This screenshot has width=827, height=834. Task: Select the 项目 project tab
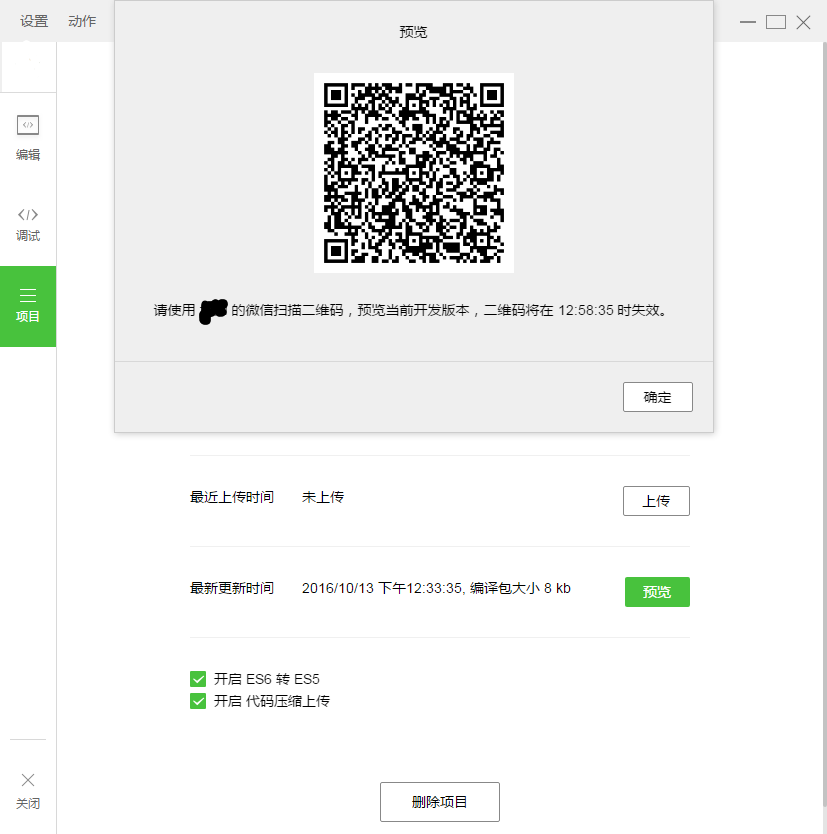tap(28, 306)
